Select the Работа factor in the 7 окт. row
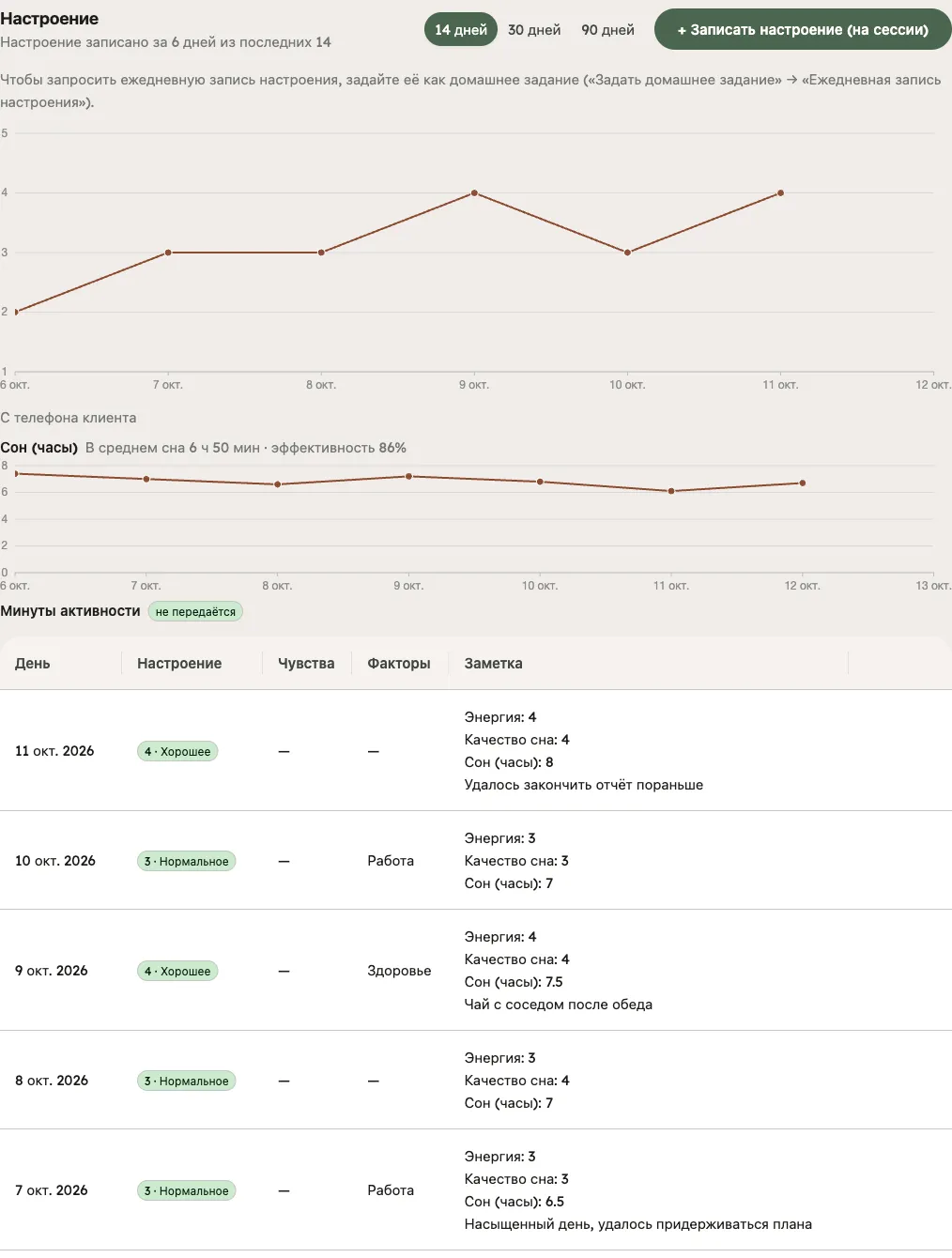The image size is (952, 1258). (x=391, y=1190)
